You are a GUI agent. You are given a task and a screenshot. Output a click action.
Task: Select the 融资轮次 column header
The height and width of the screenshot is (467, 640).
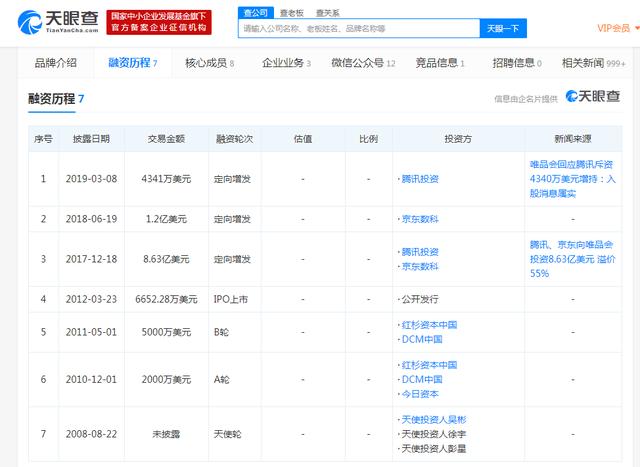[235, 139]
